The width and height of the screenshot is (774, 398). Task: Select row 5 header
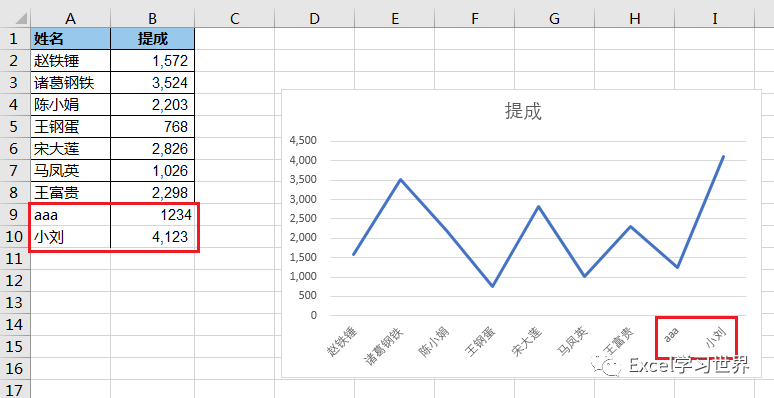(x=15, y=127)
